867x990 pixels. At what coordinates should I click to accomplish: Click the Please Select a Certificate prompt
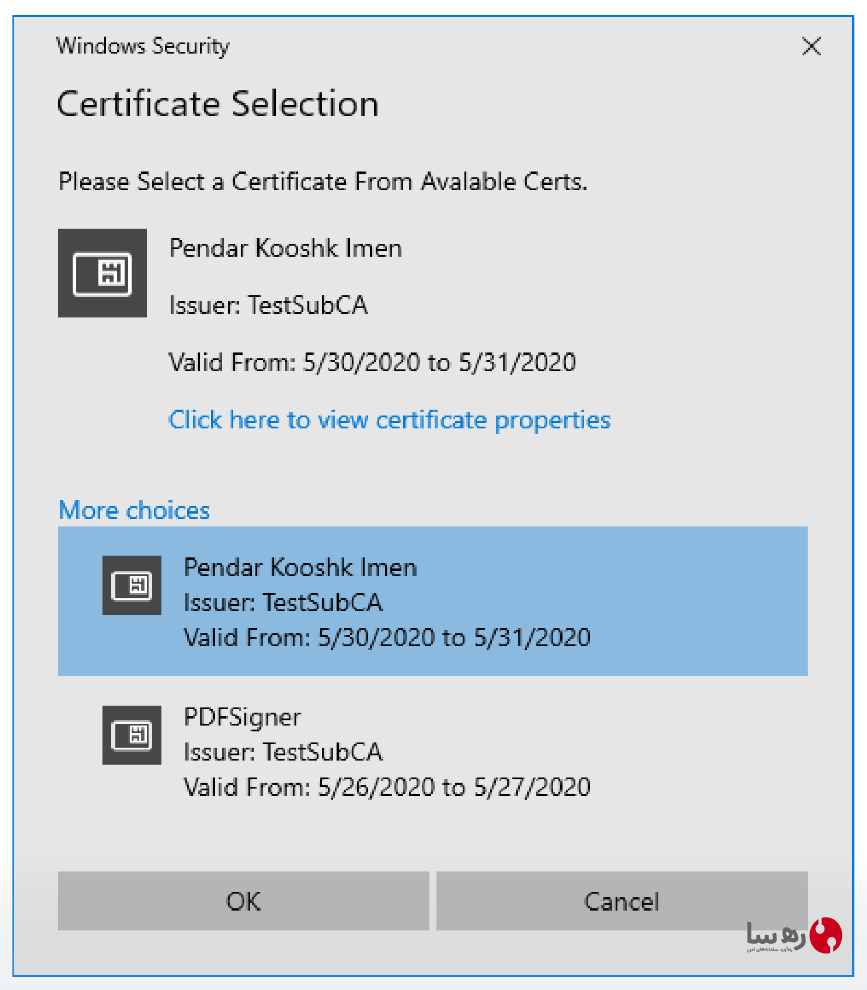[323, 182]
